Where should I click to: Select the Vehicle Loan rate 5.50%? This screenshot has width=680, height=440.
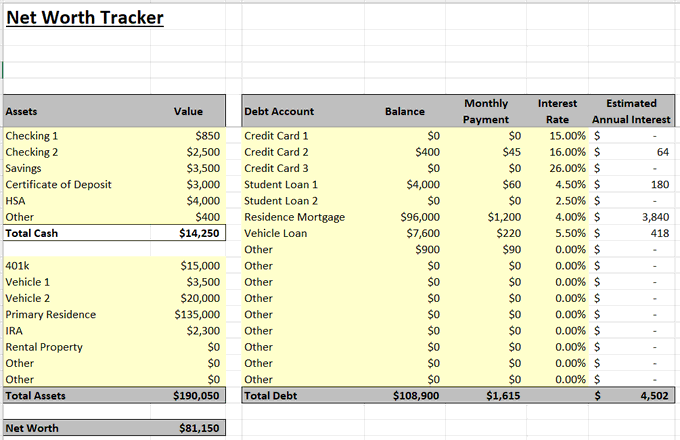pos(571,233)
